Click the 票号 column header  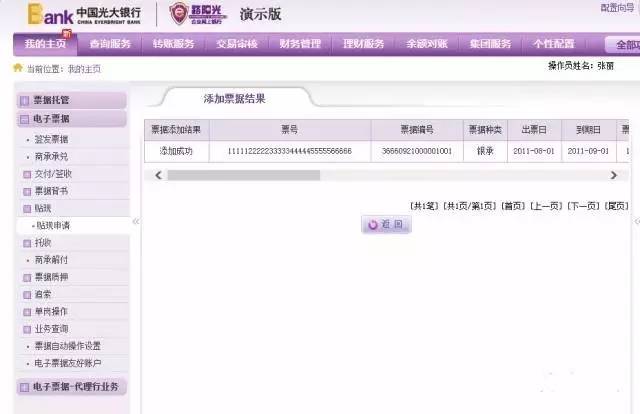(290, 130)
